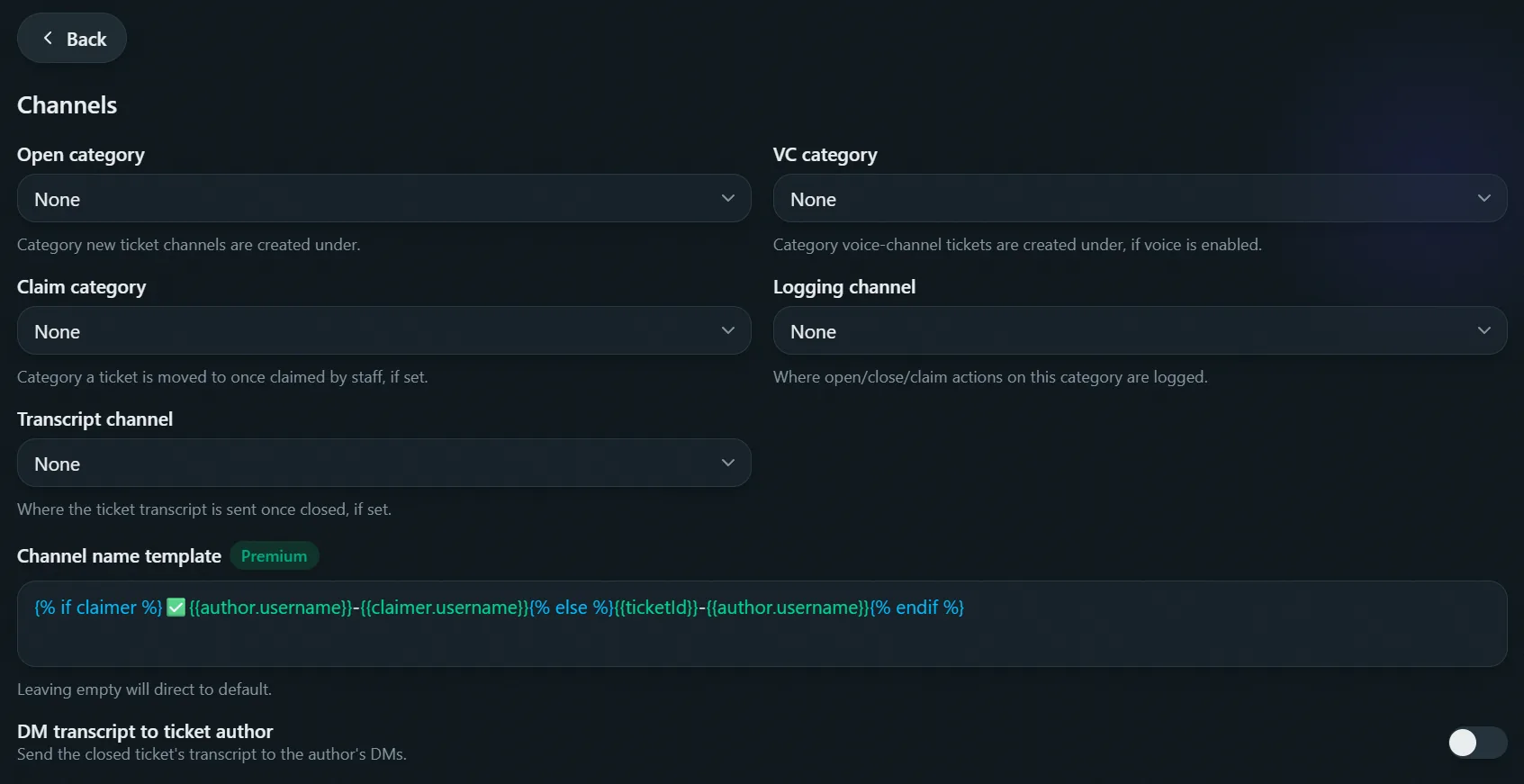Click the 'Send the closed ticket's transcript' description

point(212,754)
